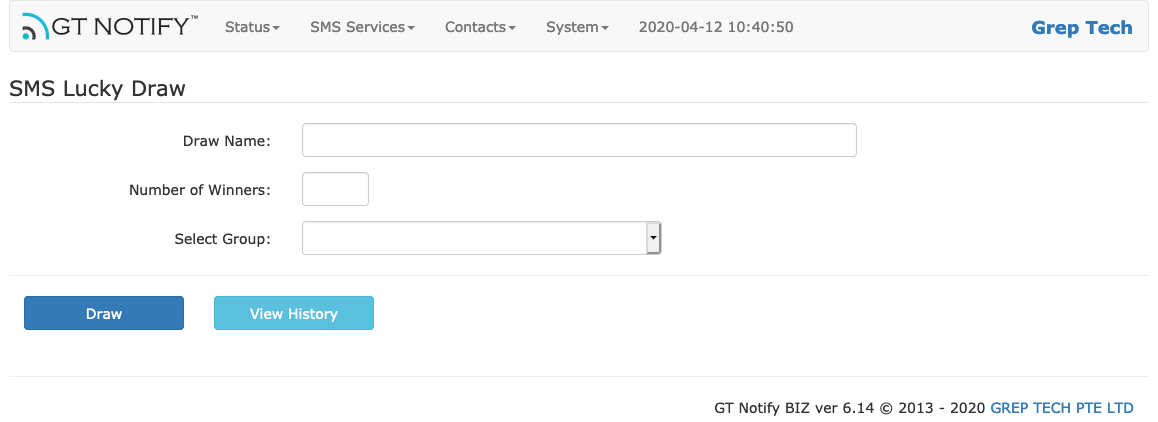Screen dimensions: 1158x422
Task: Open the Contacts menu
Action: pyautogui.click(x=480, y=27)
